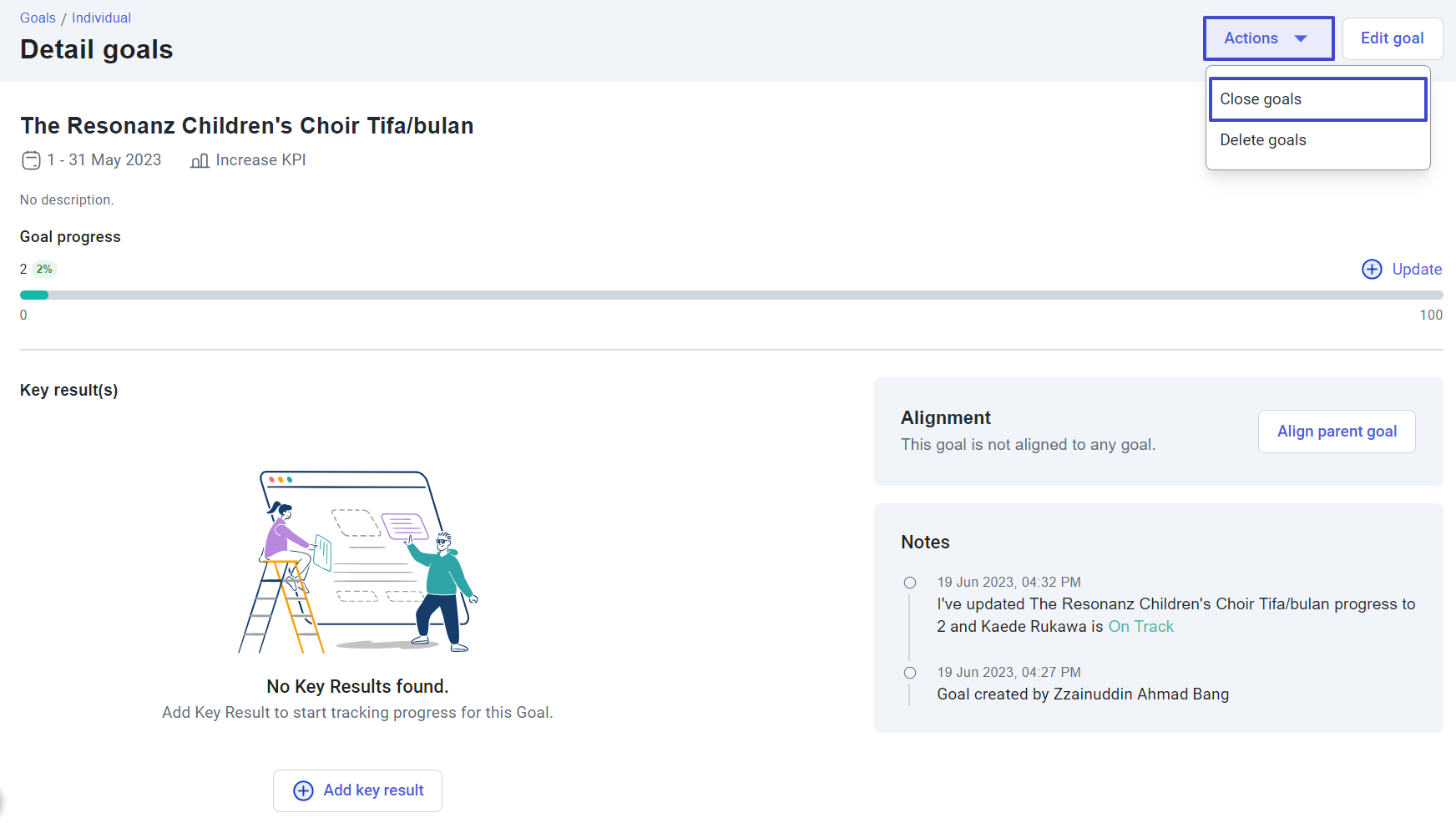The image size is (1456, 823).
Task: Click the green 2% progress badge
Action: (x=44, y=269)
